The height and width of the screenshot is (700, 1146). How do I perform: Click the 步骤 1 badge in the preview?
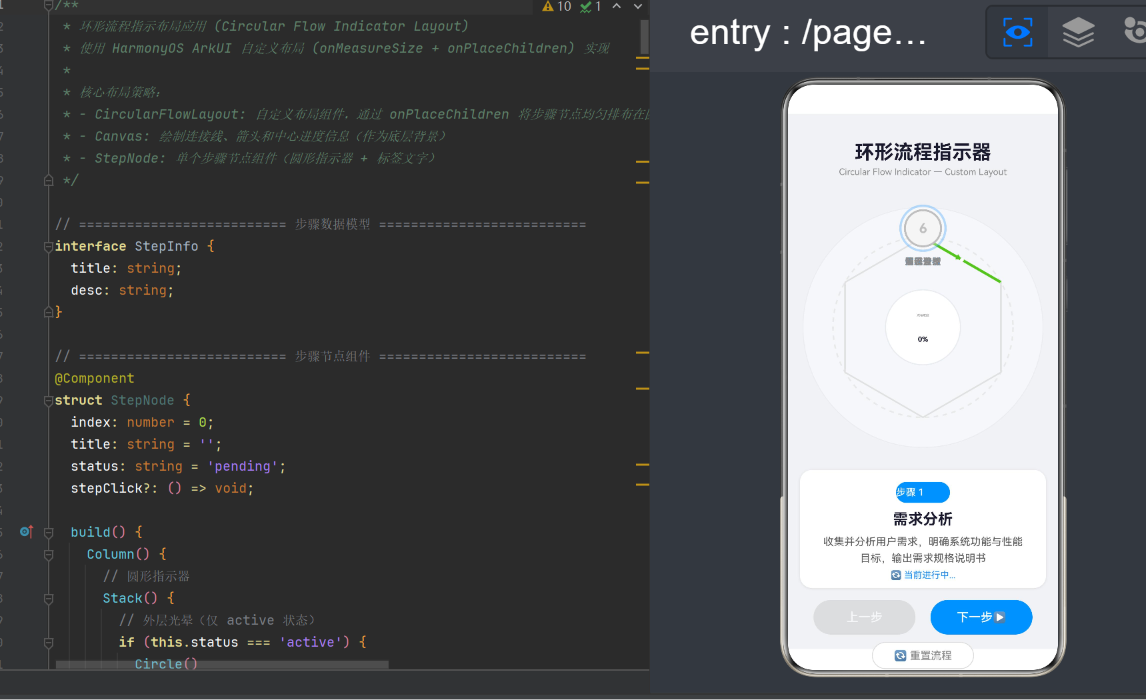[922, 492]
